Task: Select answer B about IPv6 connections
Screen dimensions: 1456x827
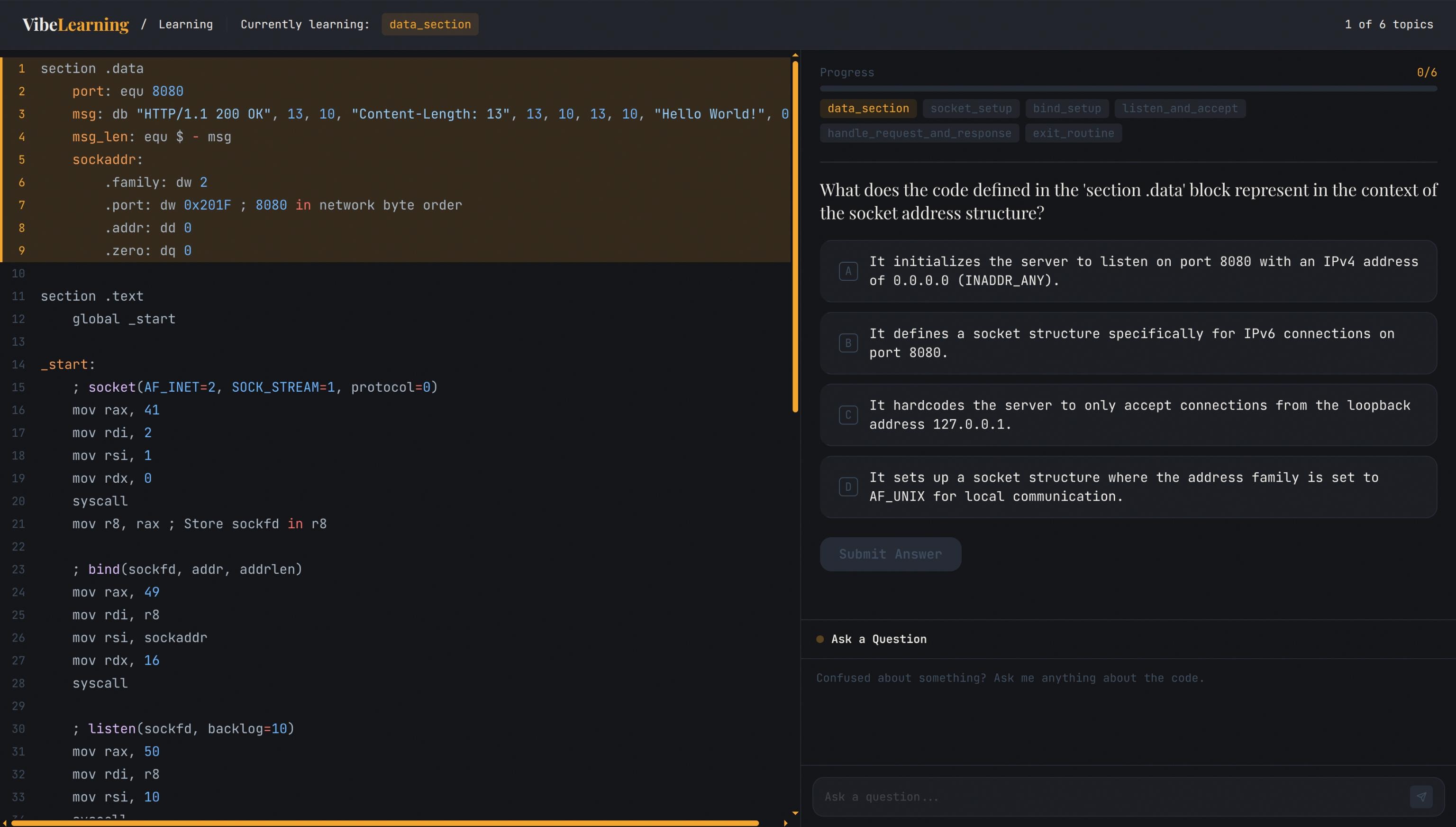Action: pos(1128,343)
